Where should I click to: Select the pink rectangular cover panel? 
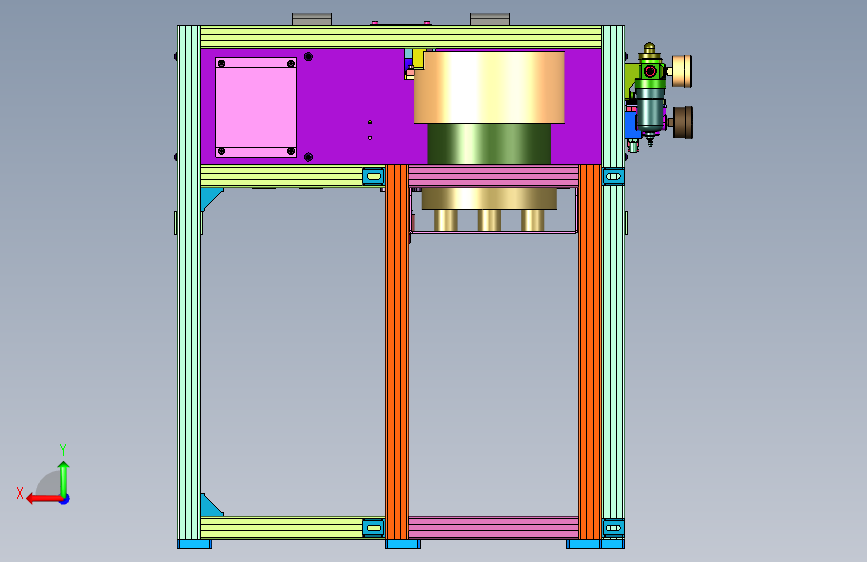255,107
